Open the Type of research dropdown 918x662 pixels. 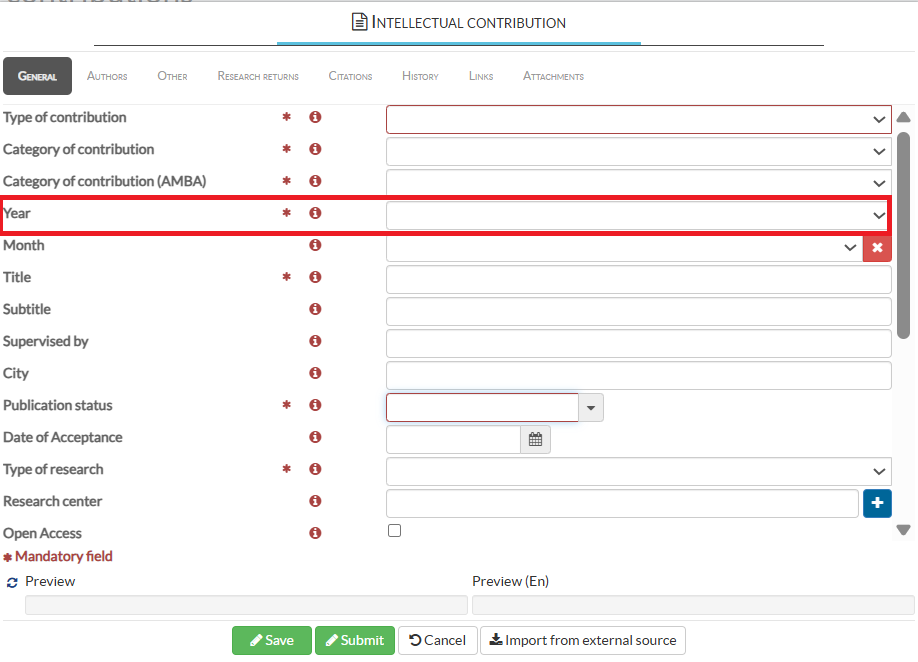[878, 471]
